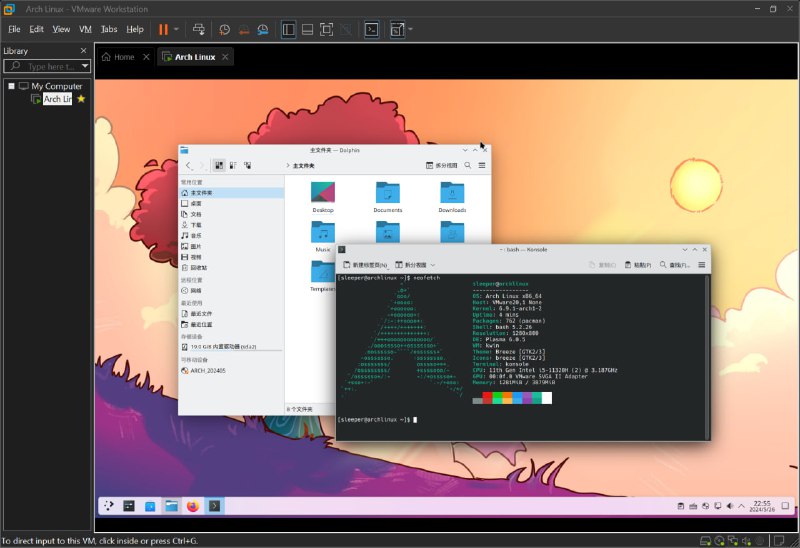
Task: Open the VMware console view icon
Action: (x=371, y=30)
